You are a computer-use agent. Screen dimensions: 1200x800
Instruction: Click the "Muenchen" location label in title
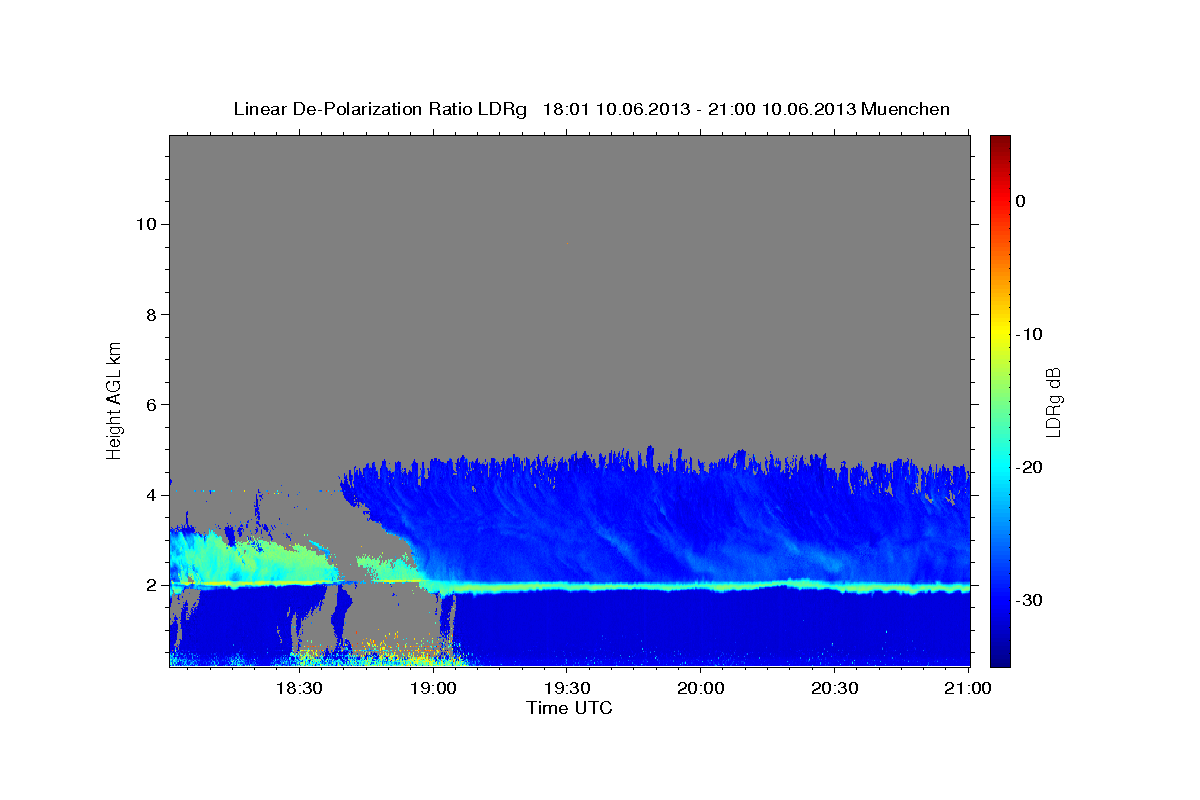[x=906, y=109]
